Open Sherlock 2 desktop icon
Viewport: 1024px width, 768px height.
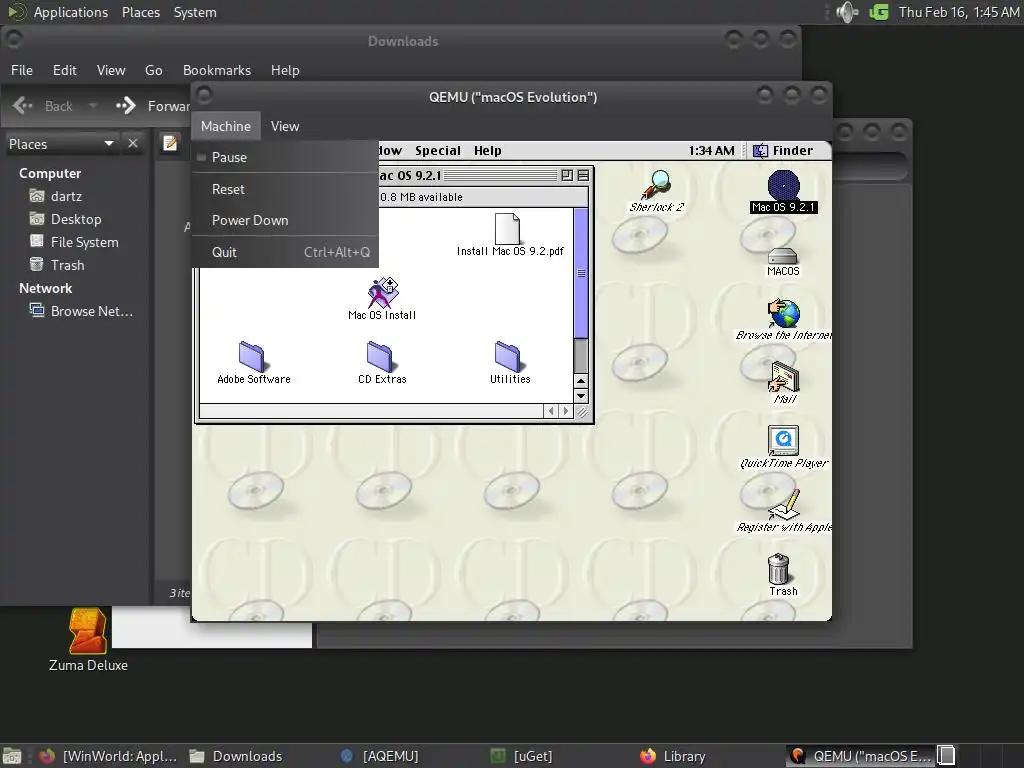pos(656,185)
